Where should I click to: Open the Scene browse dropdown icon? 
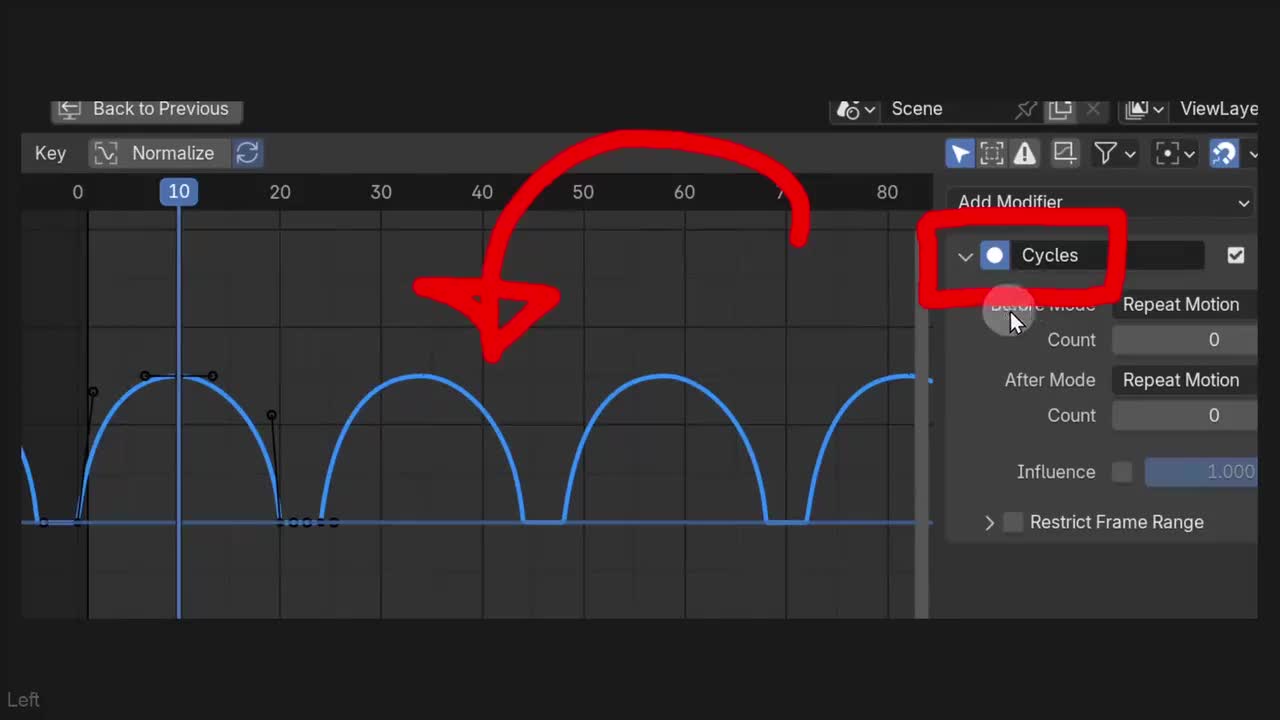coord(856,109)
